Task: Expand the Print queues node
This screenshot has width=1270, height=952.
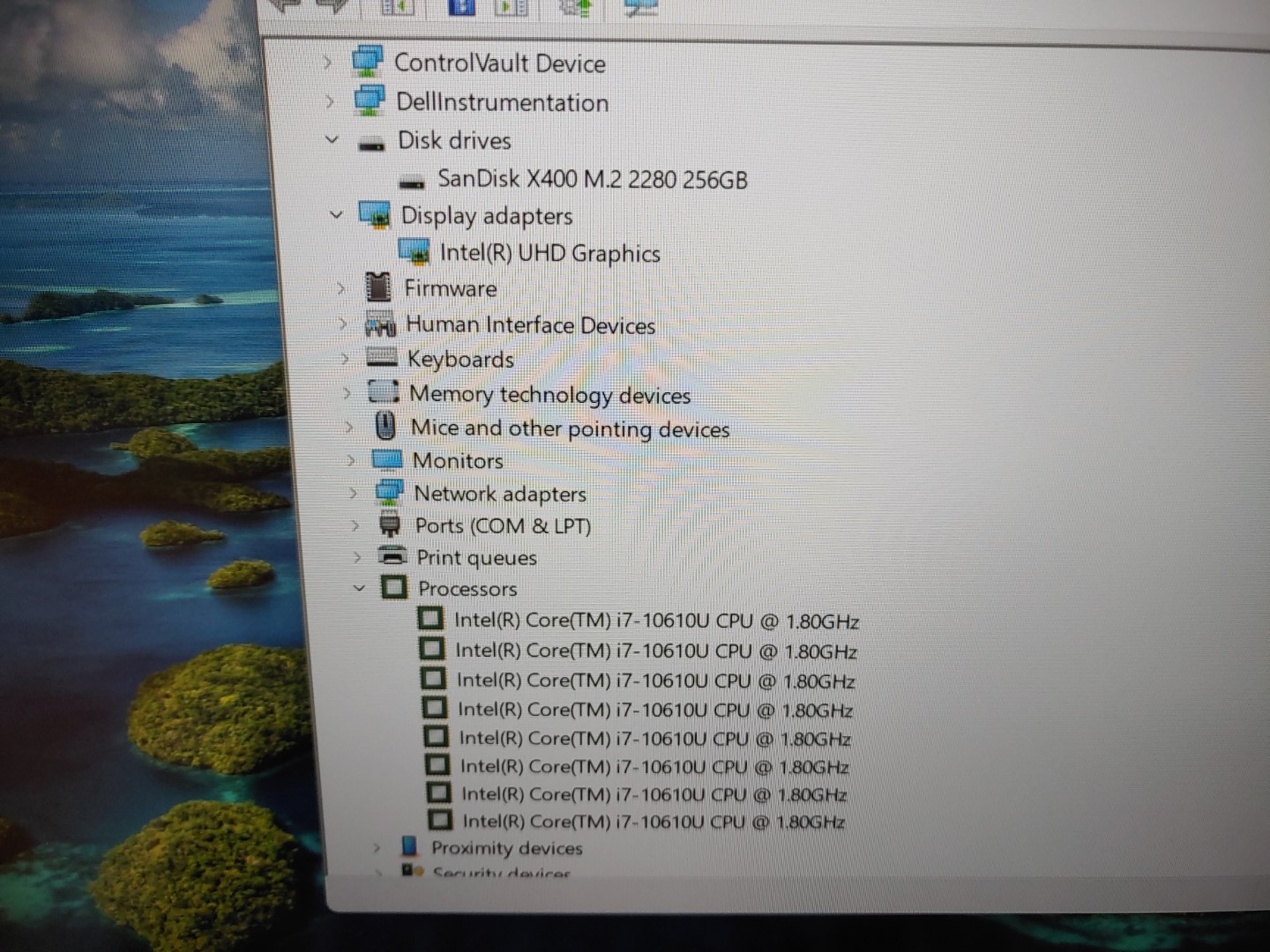Action: coord(356,557)
